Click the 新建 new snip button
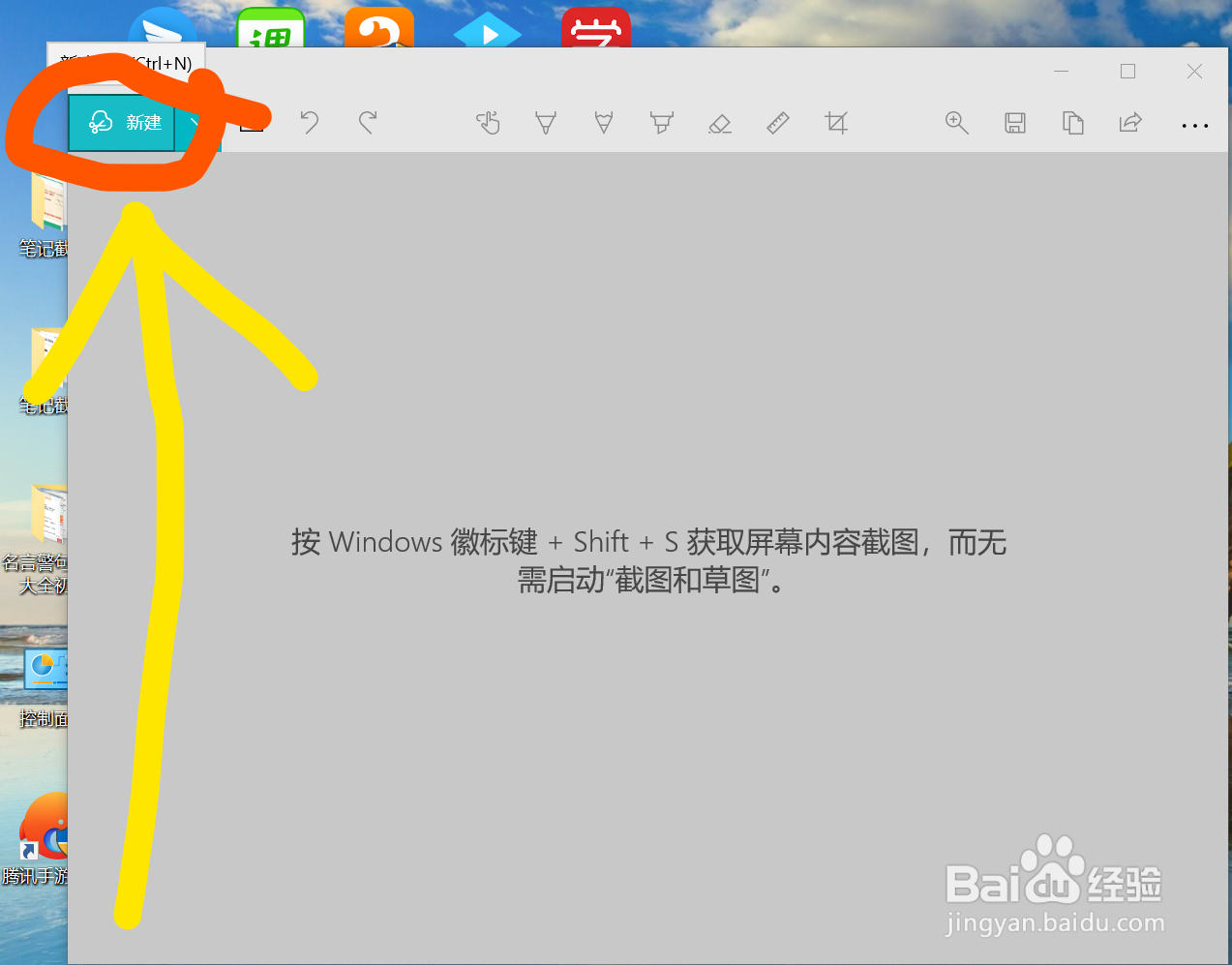This screenshot has width=1232, height=965. click(122, 123)
